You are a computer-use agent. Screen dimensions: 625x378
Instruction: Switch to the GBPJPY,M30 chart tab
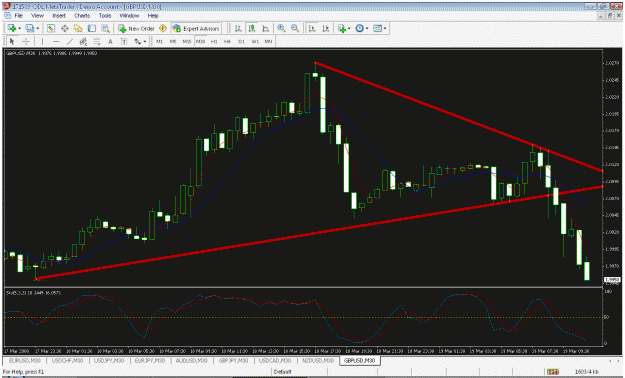[233, 360]
